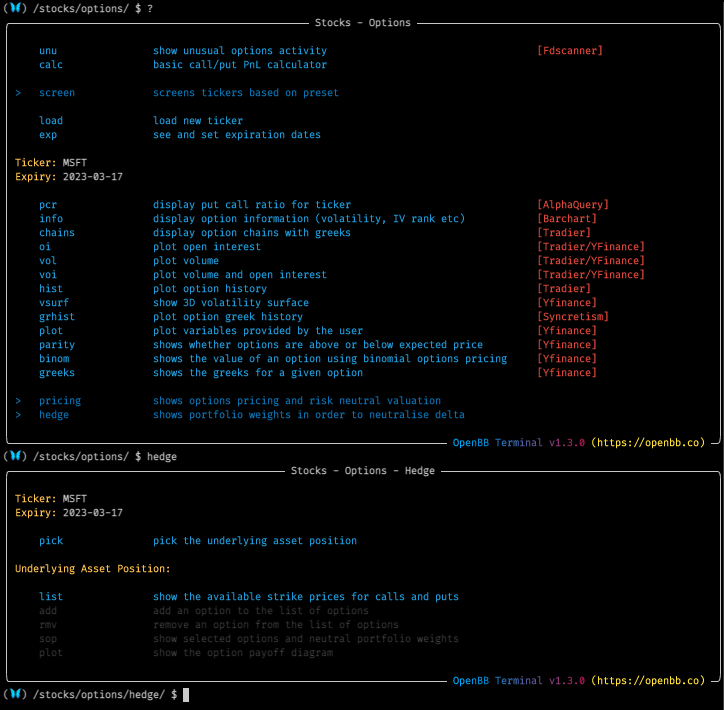The image size is (724, 710).
Task: Click the [Fdscanner] source tag
Action: 570,51
